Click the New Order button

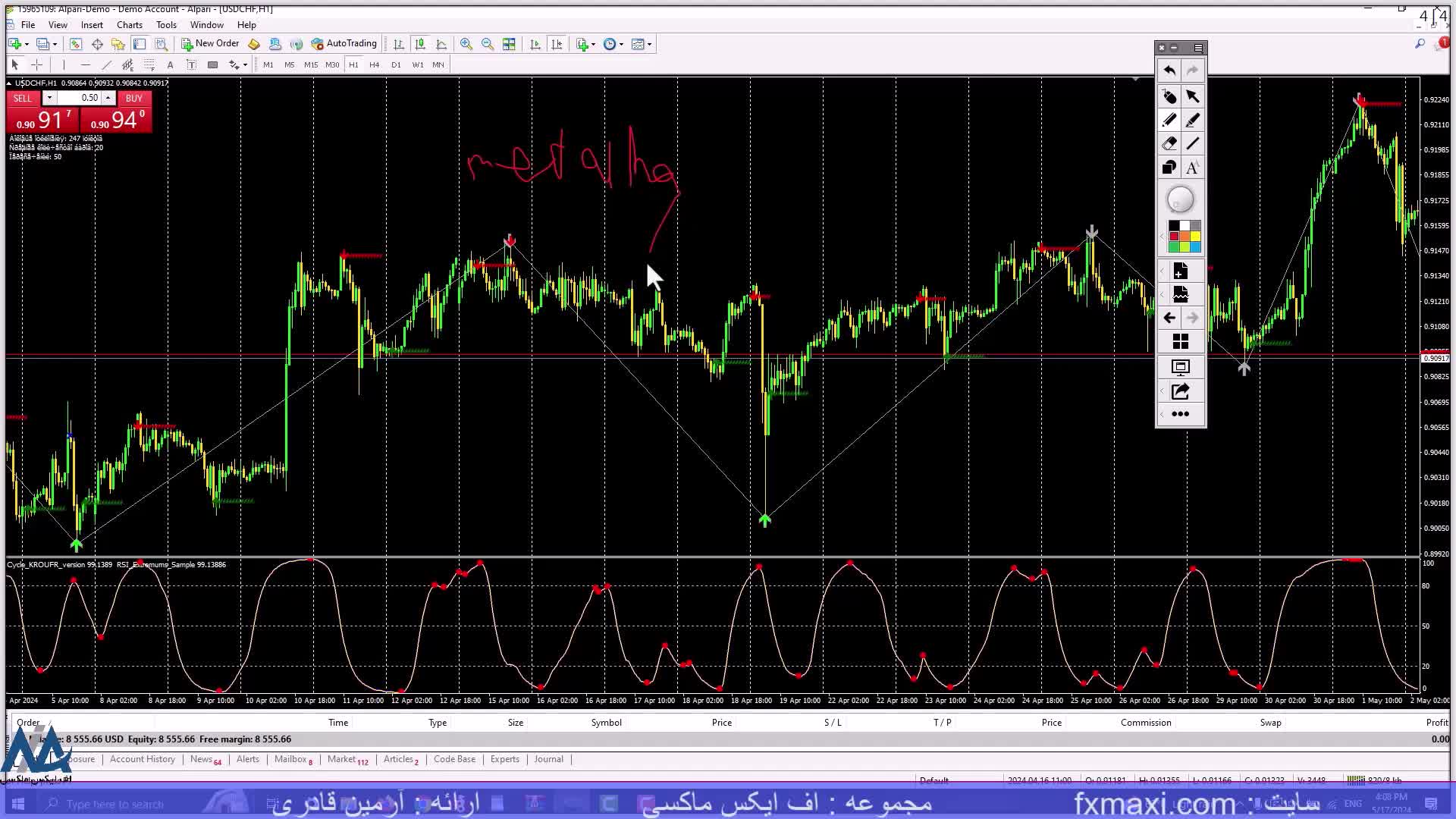point(210,44)
